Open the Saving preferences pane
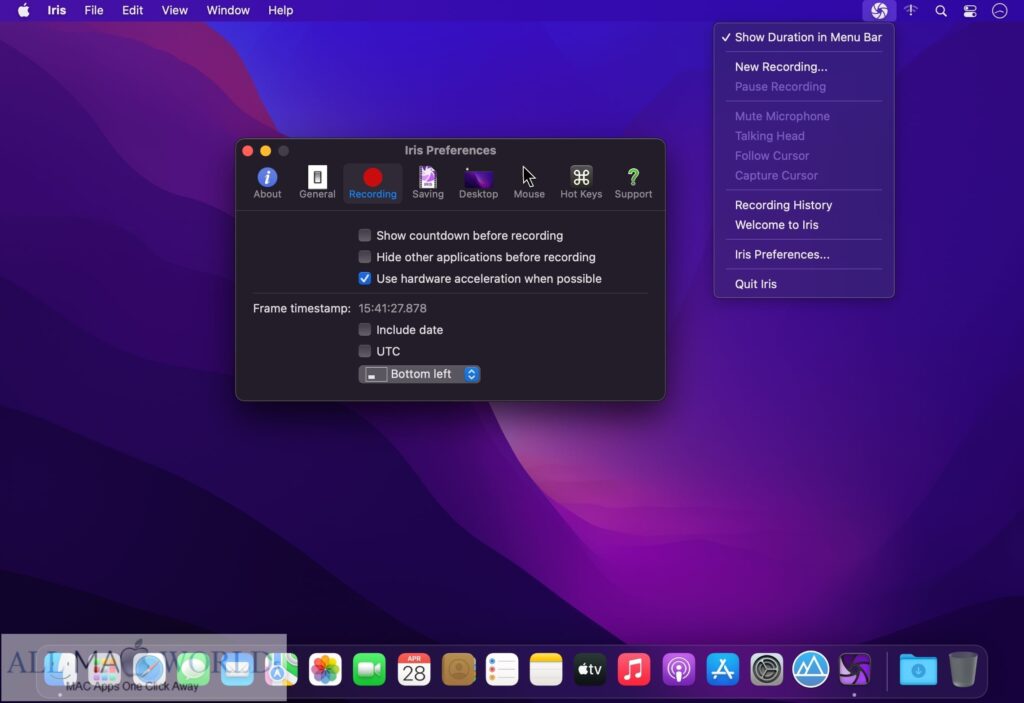Viewport: 1024px width, 703px height. point(428,182)
